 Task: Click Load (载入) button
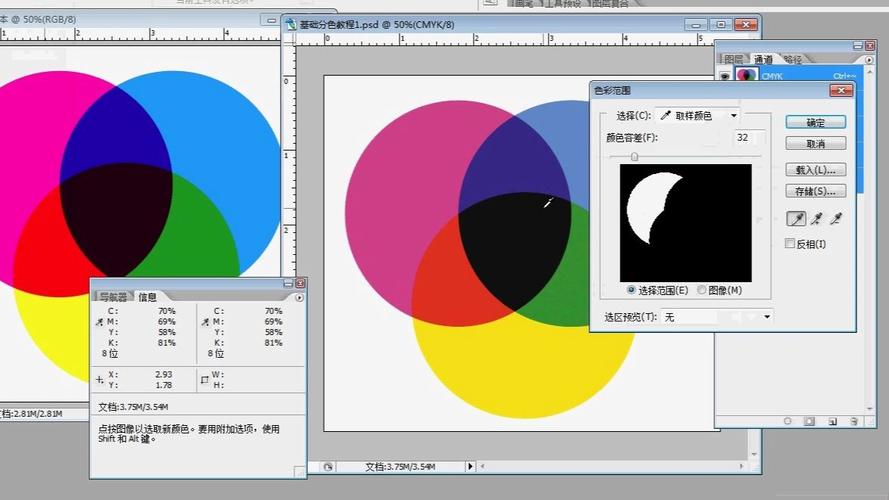click(816, 170)
